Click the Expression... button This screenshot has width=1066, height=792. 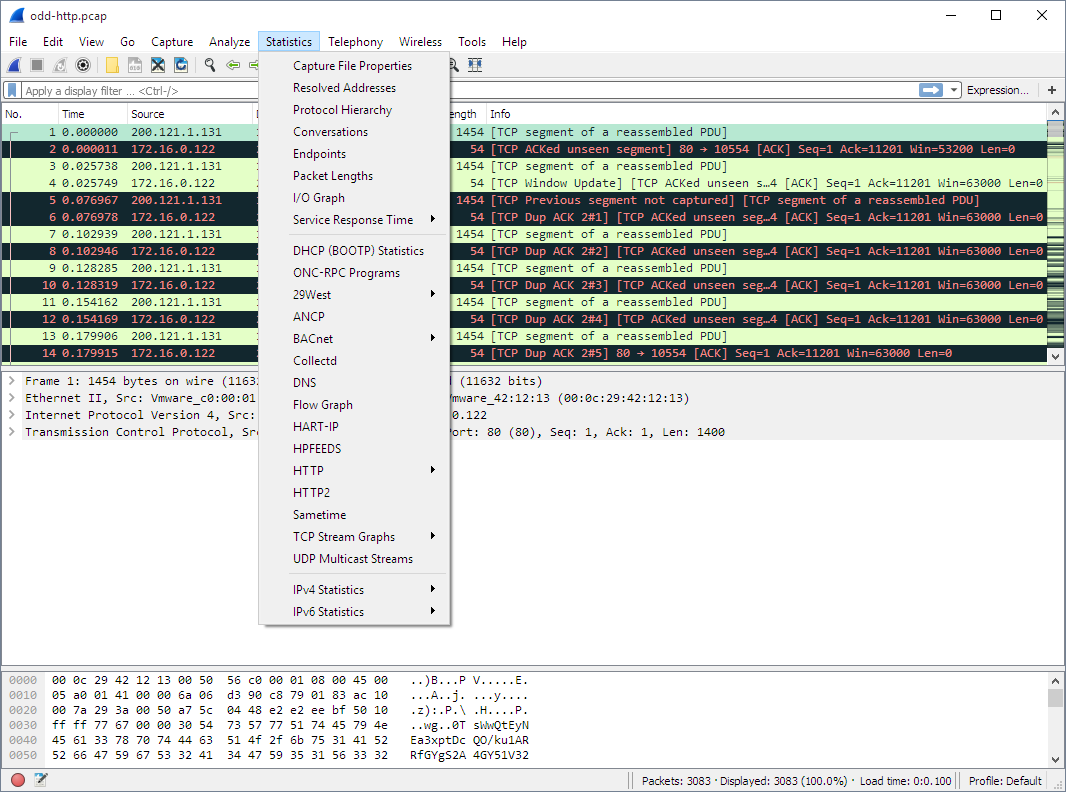pos(998,89)
